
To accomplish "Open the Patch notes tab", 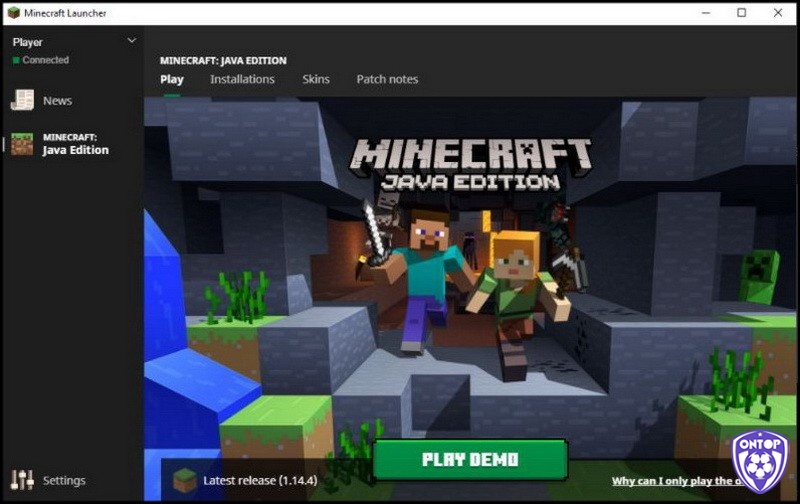I will click(387, 79).
